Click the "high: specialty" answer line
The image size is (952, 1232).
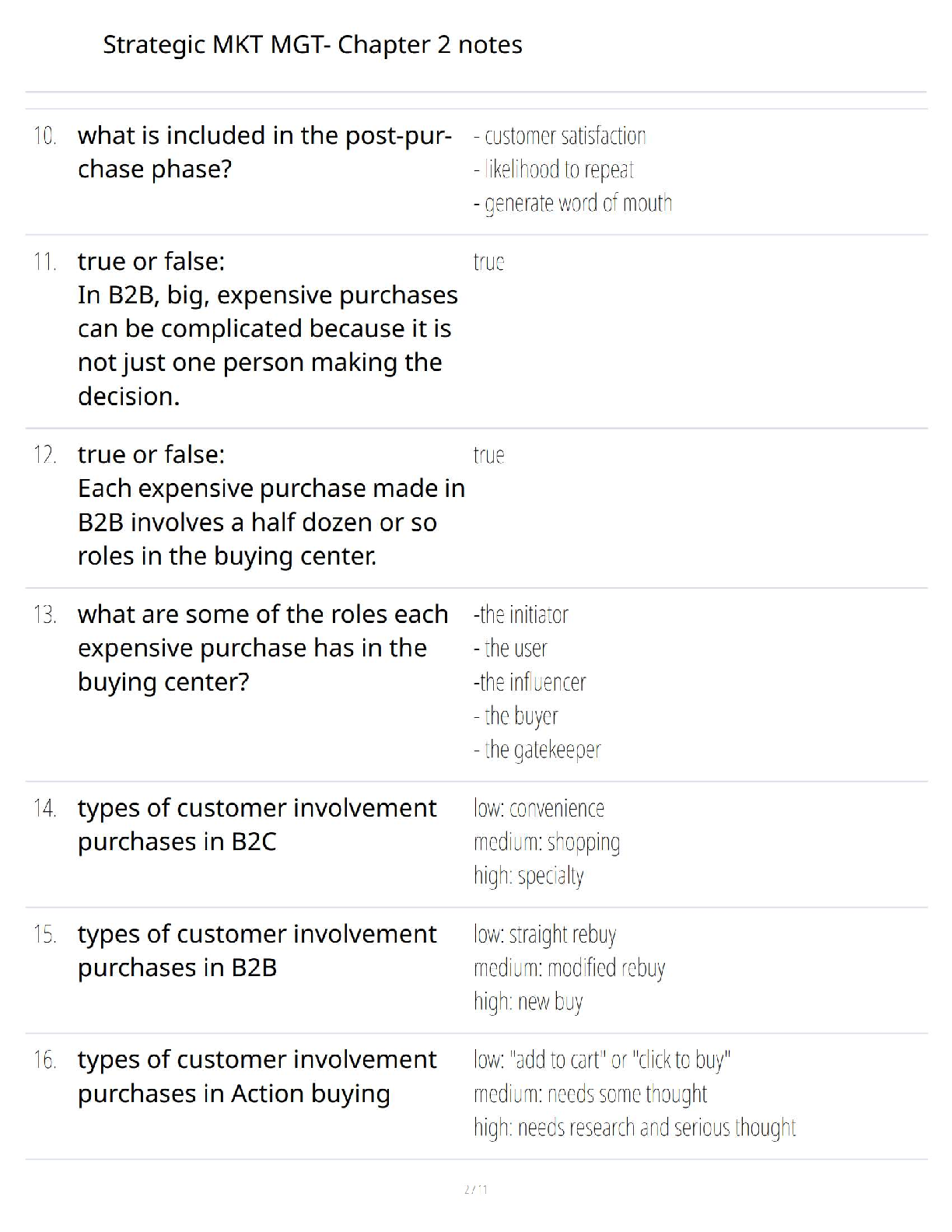[x=529, y=876]
